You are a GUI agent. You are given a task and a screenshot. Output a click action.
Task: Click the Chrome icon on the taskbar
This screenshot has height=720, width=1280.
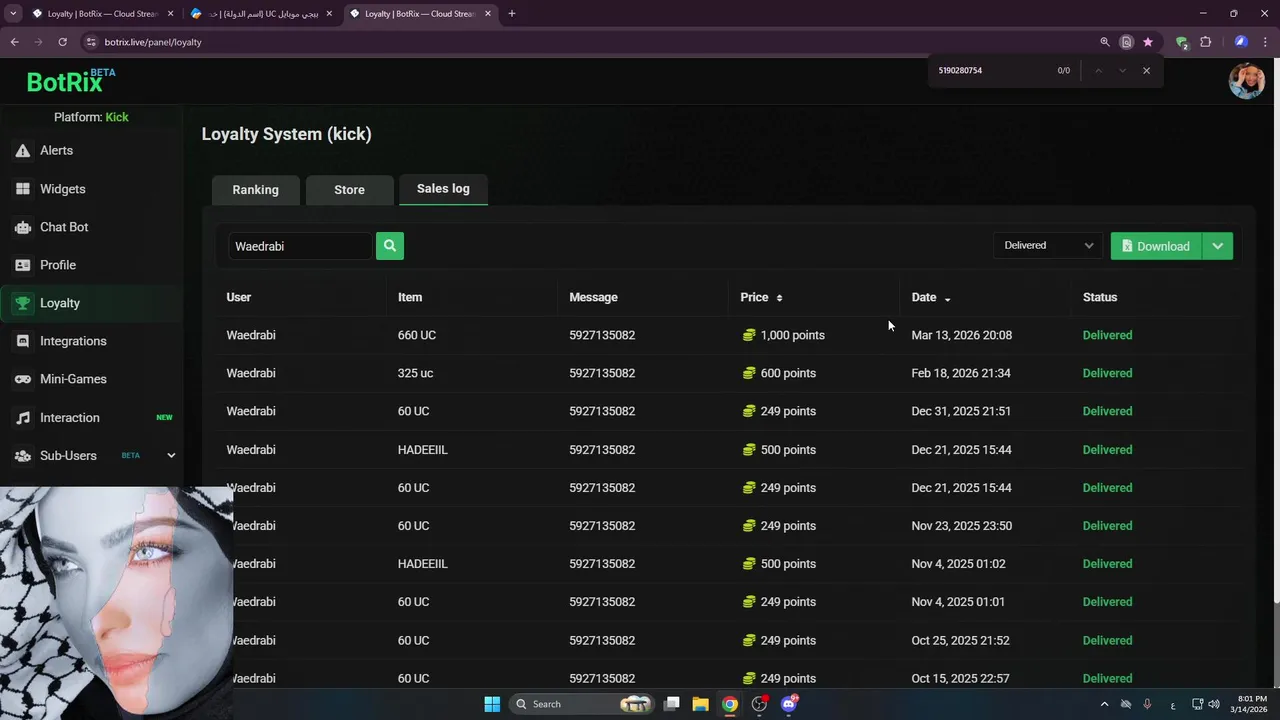pyautogui.click(x=730, y=704)
